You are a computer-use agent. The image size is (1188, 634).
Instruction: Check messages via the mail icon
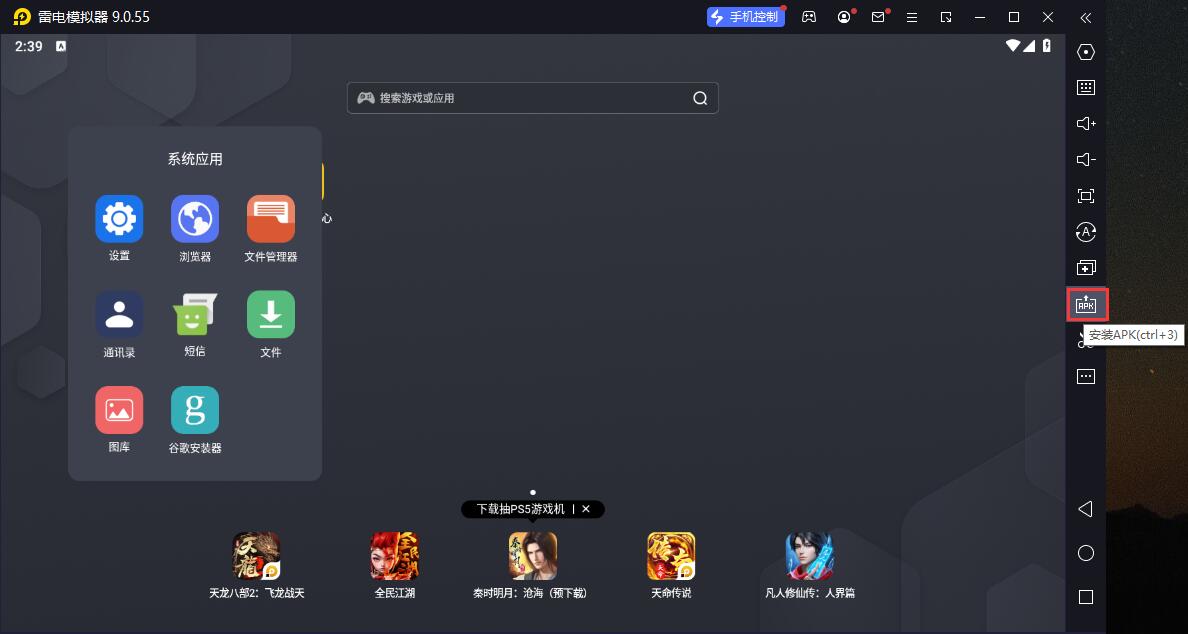(878, 17)
